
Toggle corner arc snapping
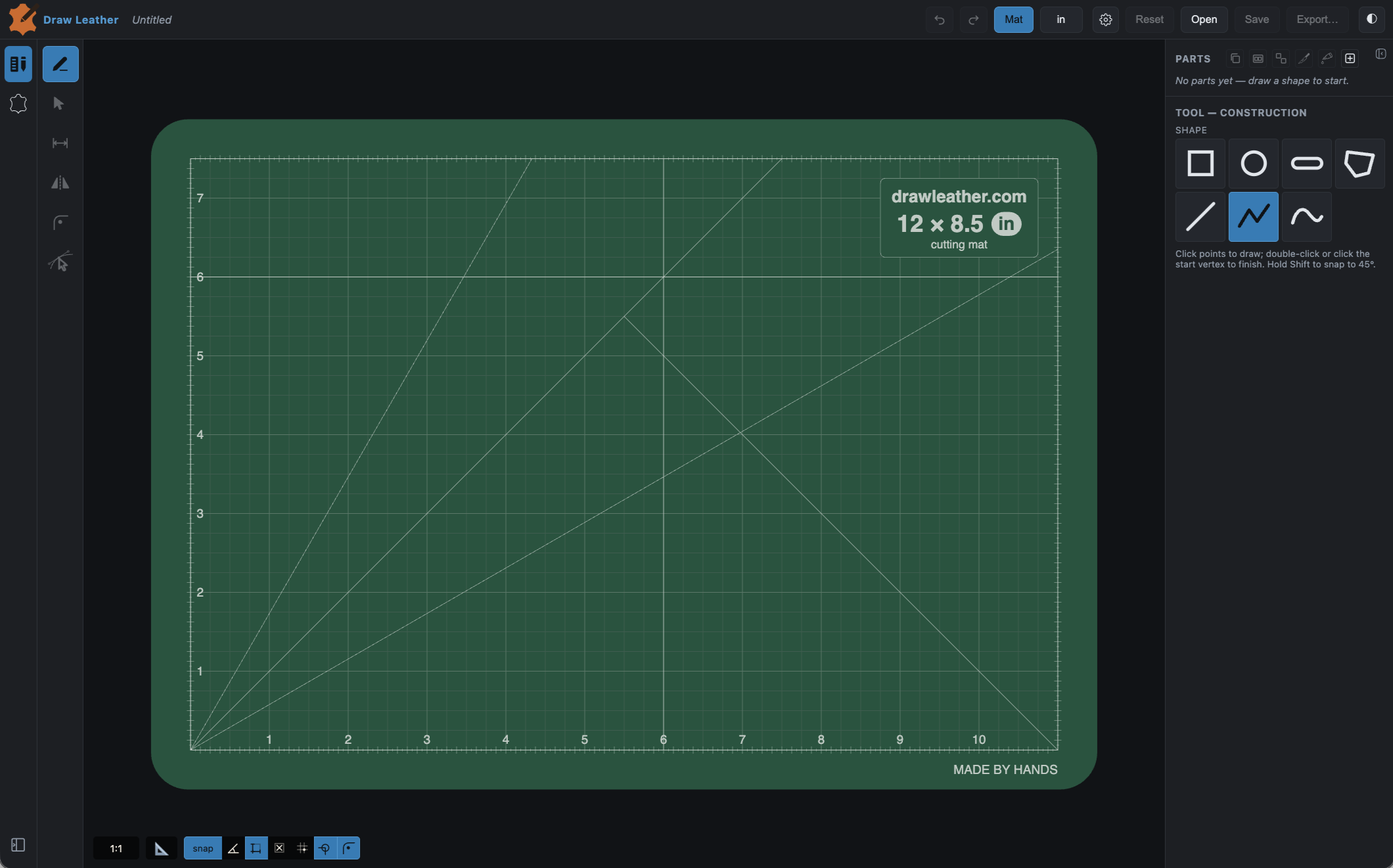click(x=348, y=848)
